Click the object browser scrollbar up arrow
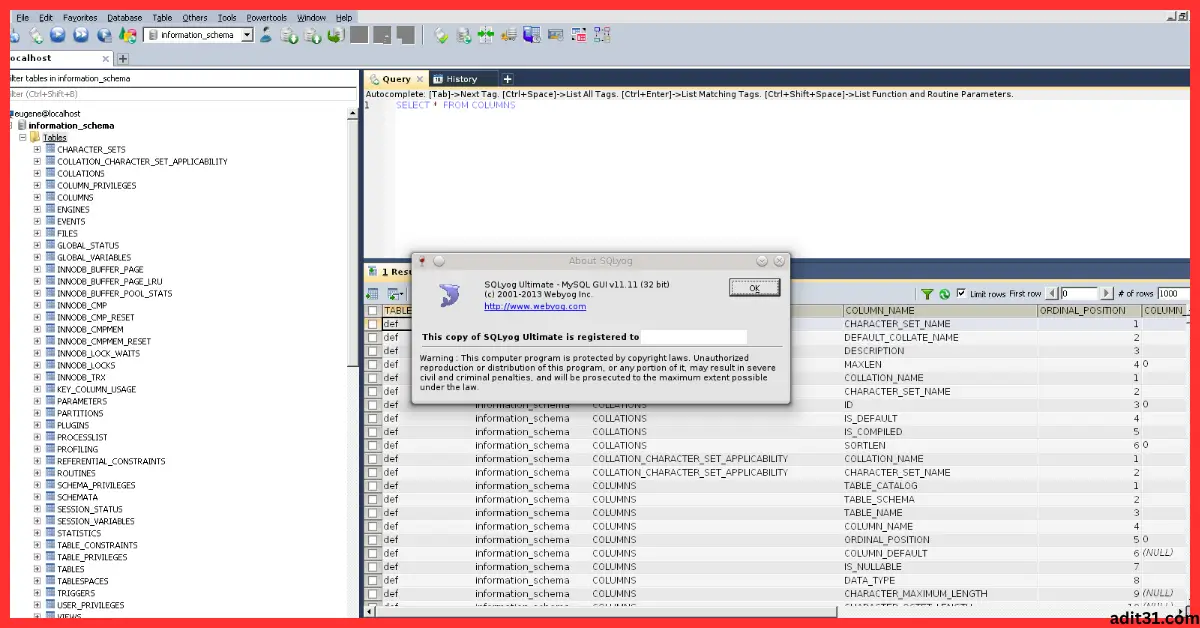 352,114
